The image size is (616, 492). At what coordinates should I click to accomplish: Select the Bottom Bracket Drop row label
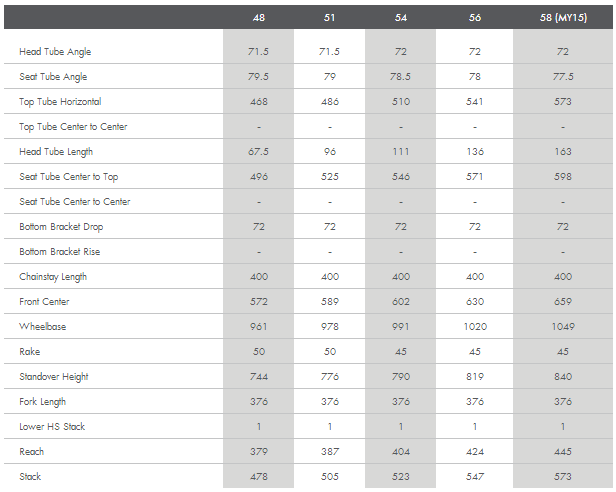[60, 227]
